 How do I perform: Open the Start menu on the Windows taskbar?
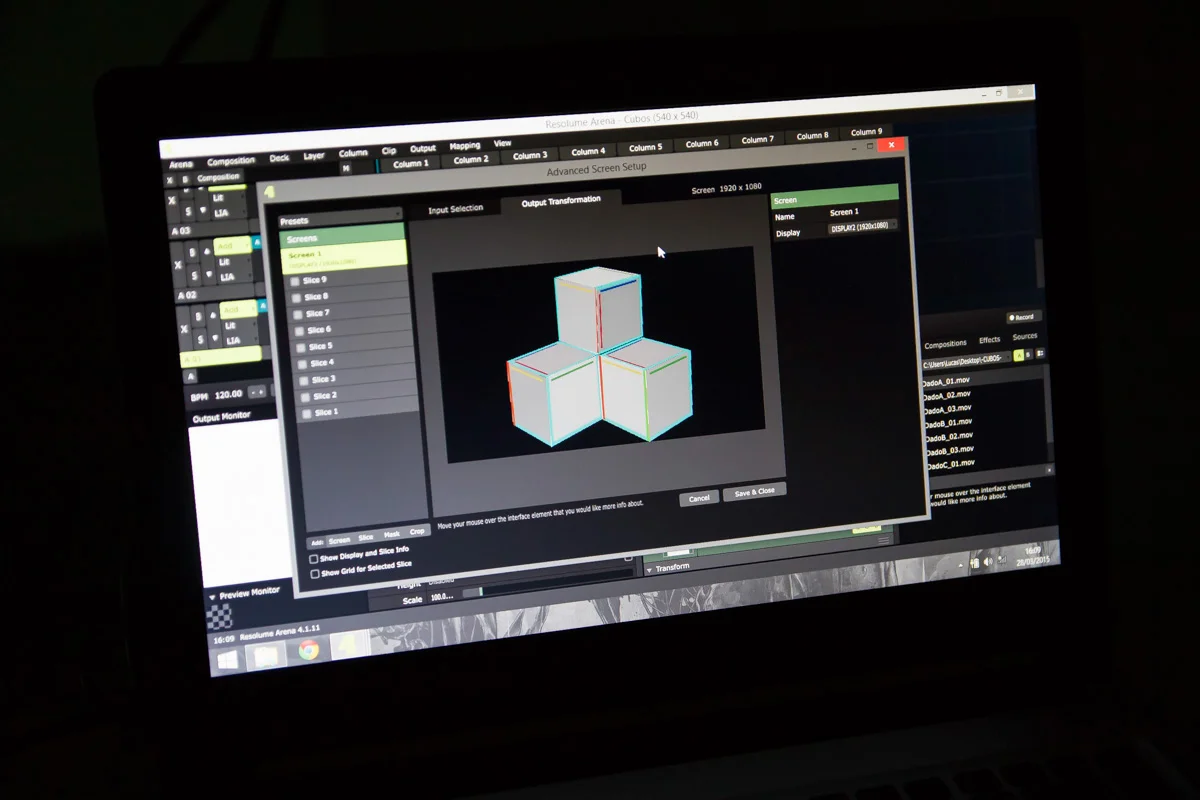tap(228, 659)
